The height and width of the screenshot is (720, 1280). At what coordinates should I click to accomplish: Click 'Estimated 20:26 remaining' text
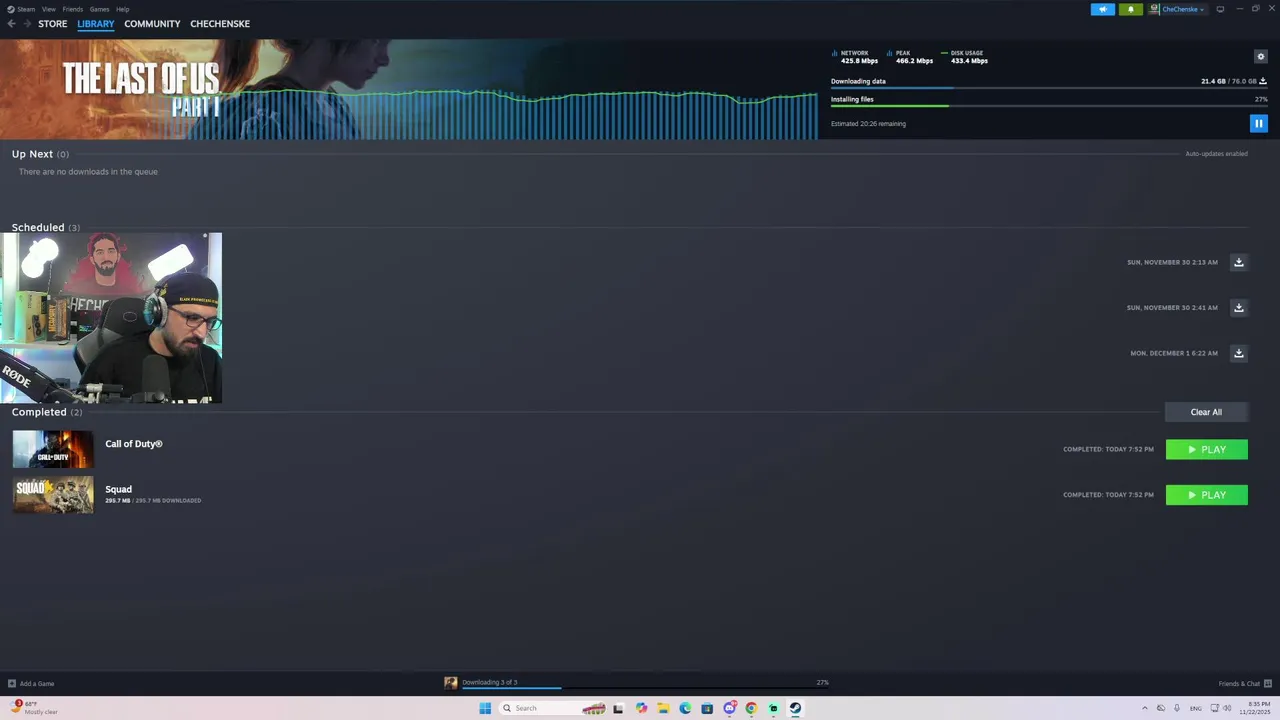[x=868, y=124]
